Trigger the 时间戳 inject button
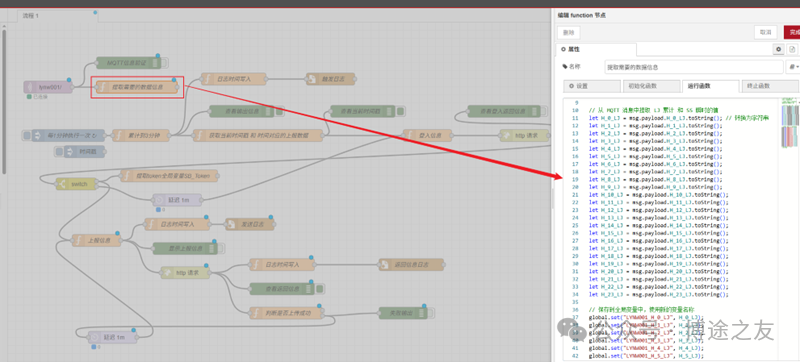This screenshot has height=362, width=800. coord(59,151)
